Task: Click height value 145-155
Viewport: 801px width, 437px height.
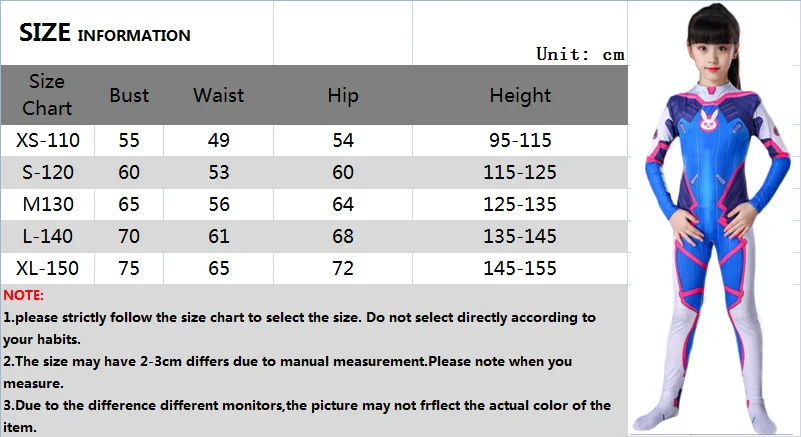Action: (520, 268)
